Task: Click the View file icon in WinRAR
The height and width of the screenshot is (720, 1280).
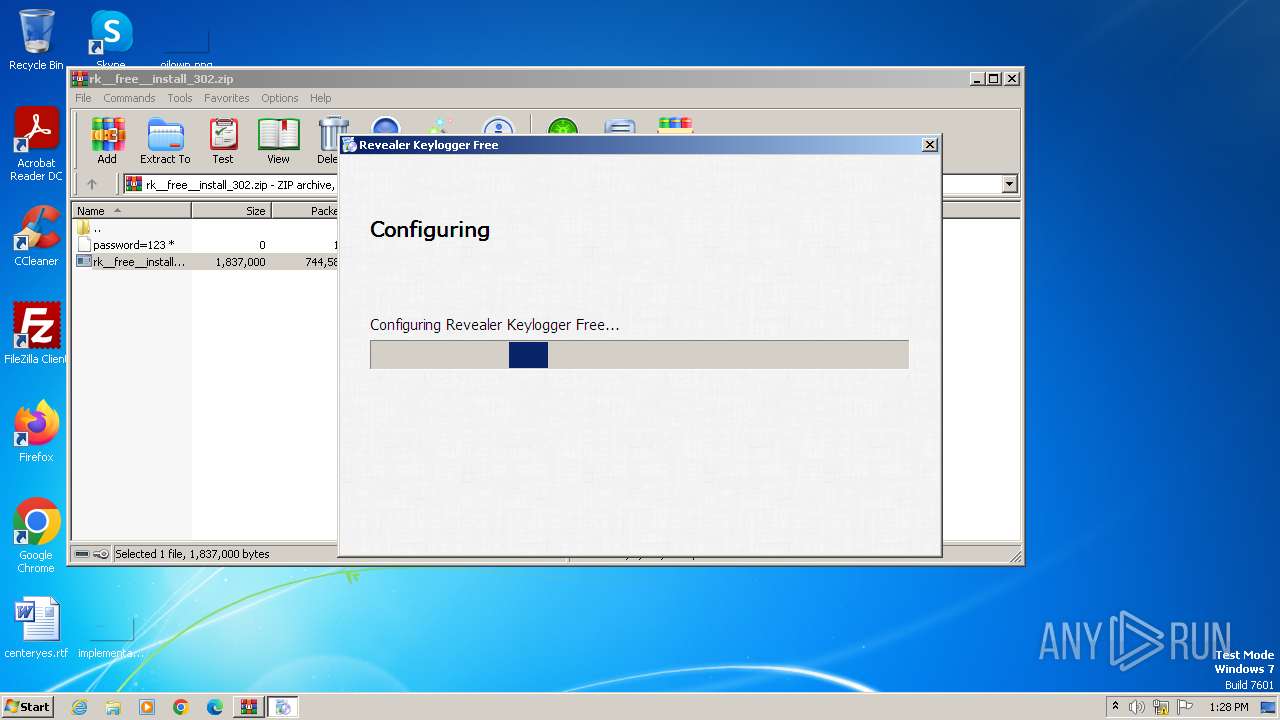Action: [278, 140]
